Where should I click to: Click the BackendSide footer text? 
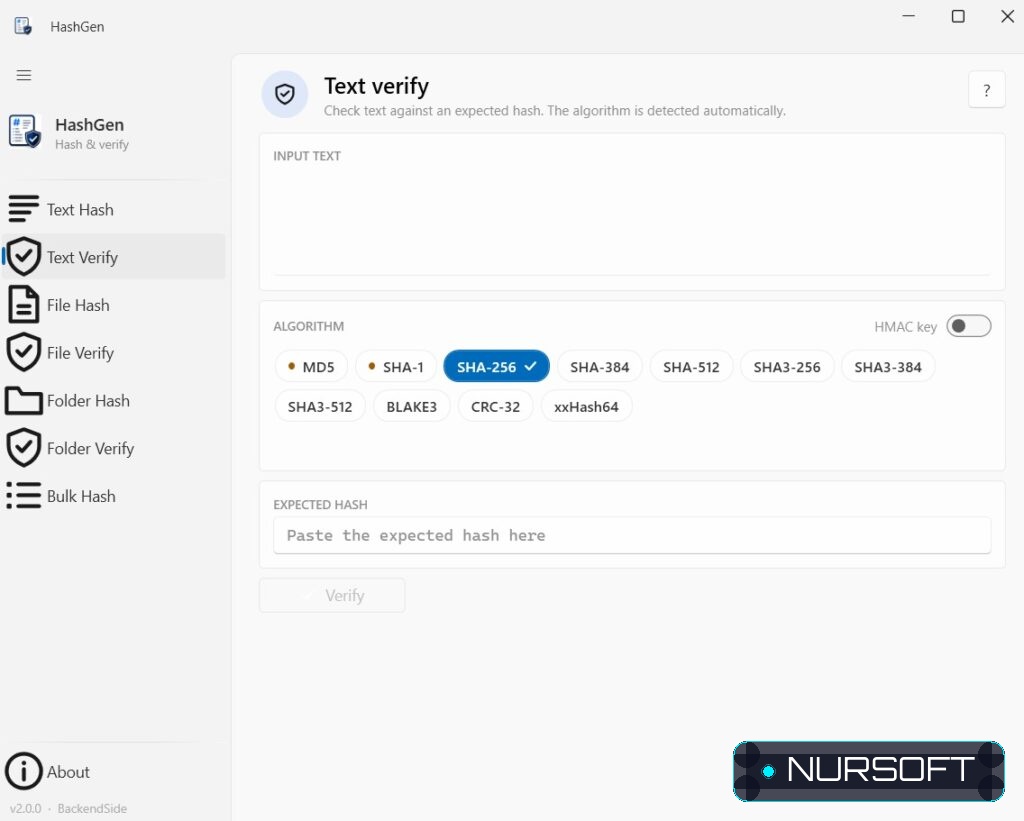tap(92, 809)
